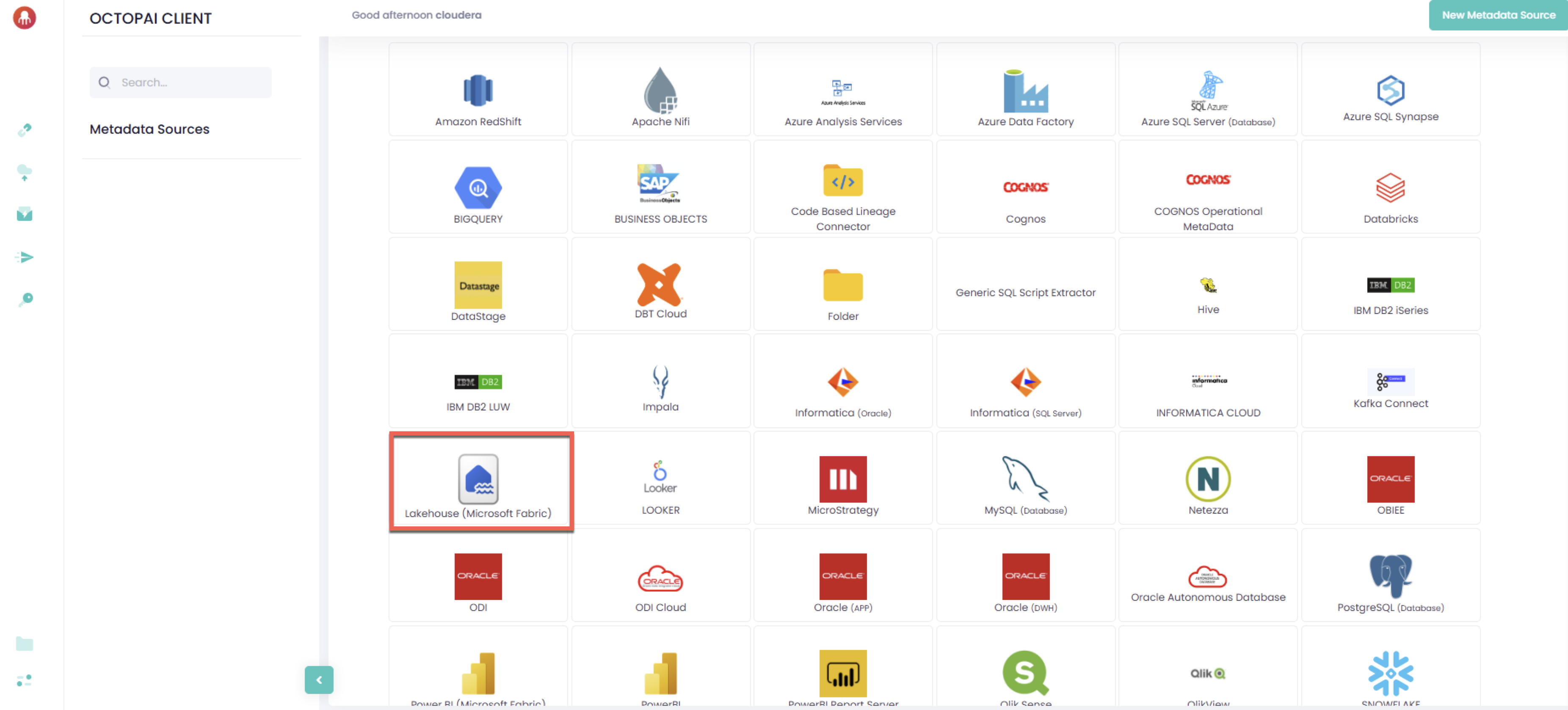Pick the BUSINESS OBJECTS connector
The height and width of the screenshot is (710, 1568).
[x=660, y=187]
